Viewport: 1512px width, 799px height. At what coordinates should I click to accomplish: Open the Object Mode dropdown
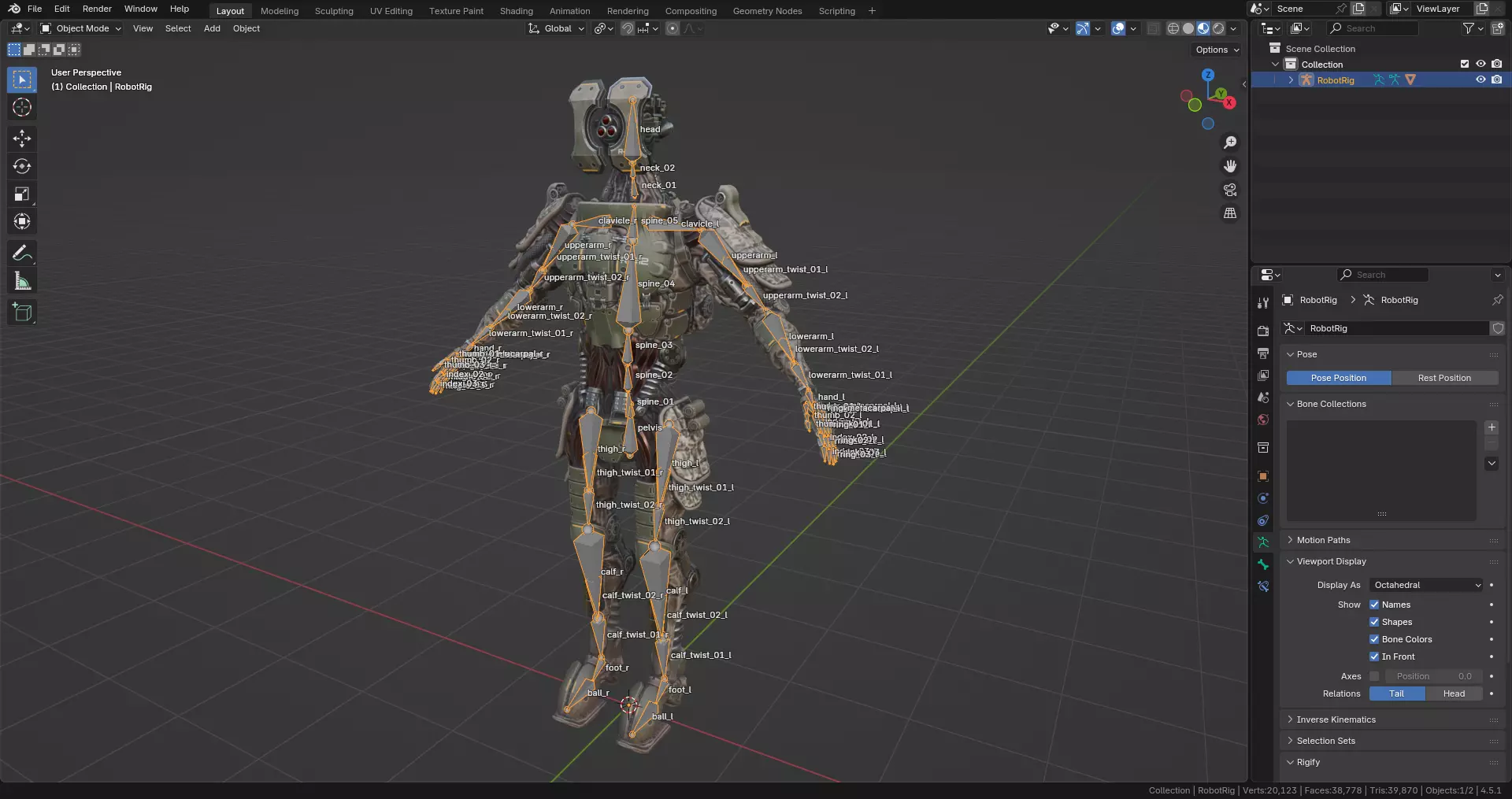[81, 28]
